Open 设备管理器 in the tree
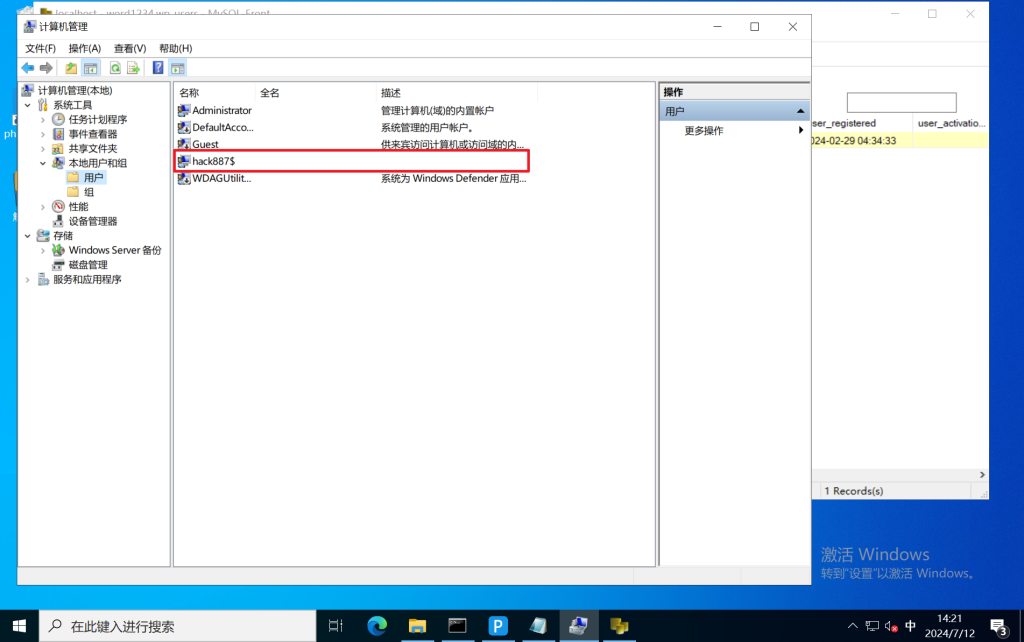This screenshot has width=1024, height=642. click(93, 221)
